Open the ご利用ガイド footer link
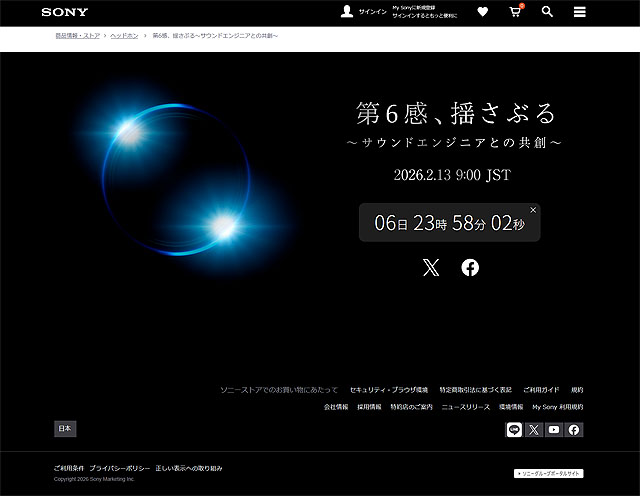Viewport: 640px width, 496px height. point(541,389)
